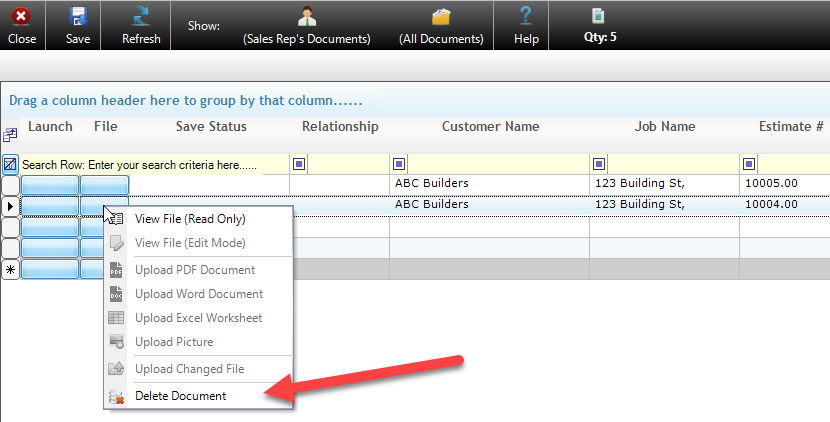Viewport: 830px width, 422px height.
Task: Select row header of estimate 10005.00 row
Action: (x=10, y=185)
